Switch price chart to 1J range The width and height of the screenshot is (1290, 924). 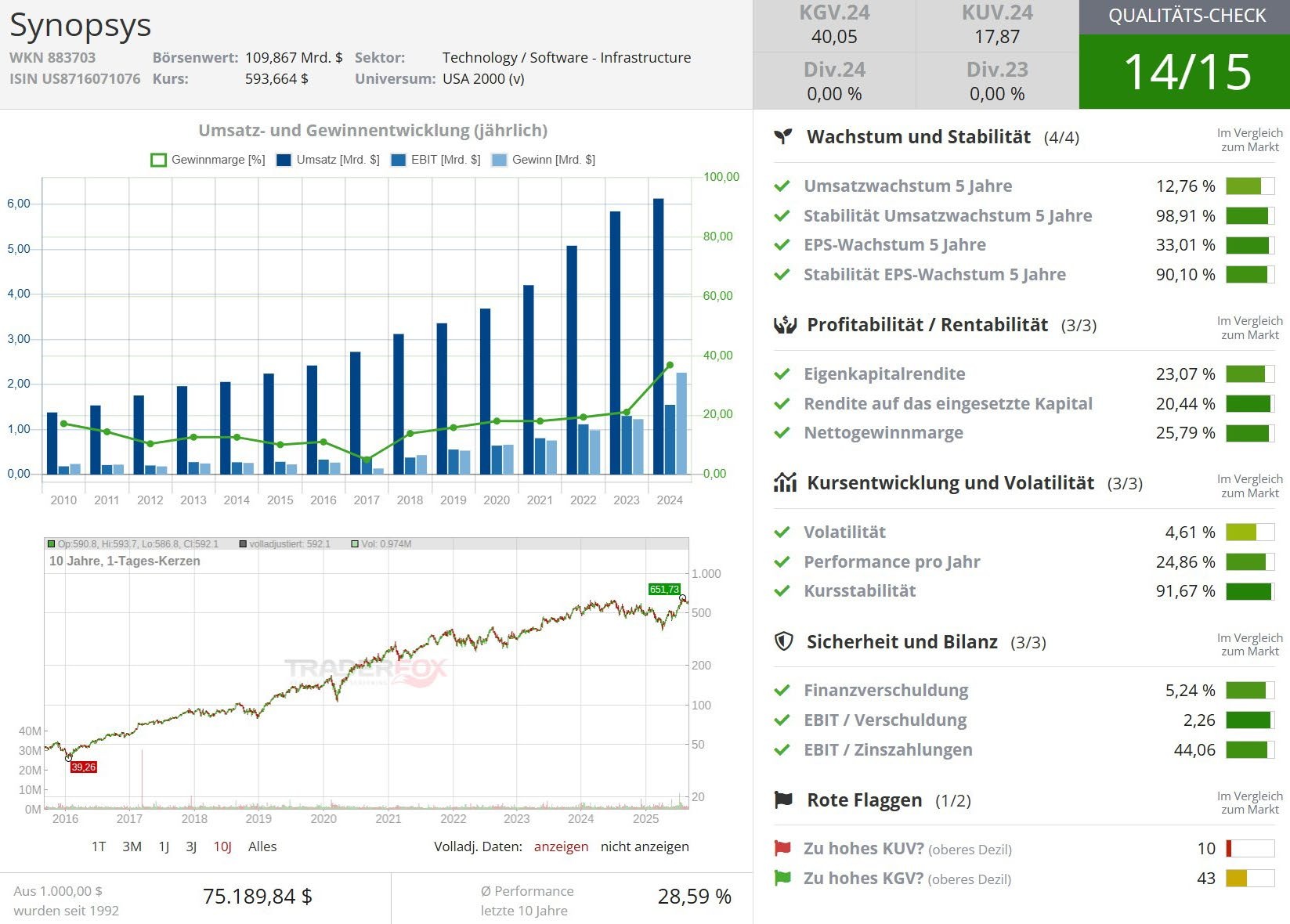(x=164, y=846)
